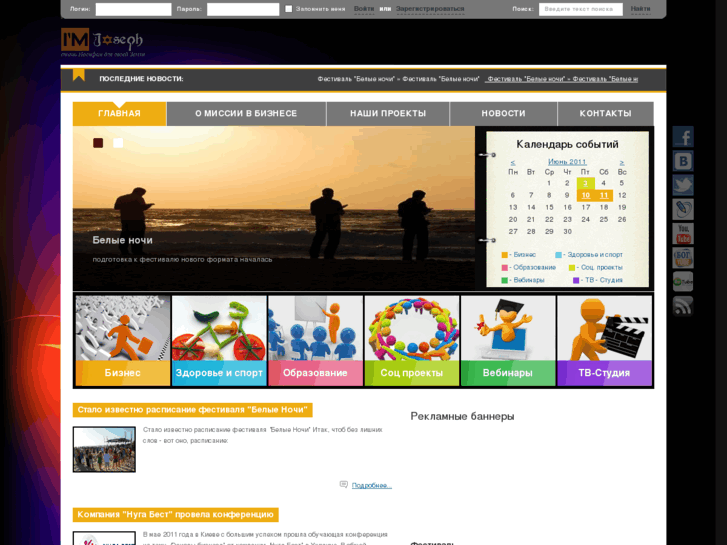Image resolution: width=727 pixels, height=545 pixels.
Task: Open the Соц проекты category tile
Action: pyautogui.click(x=412, y=341)
